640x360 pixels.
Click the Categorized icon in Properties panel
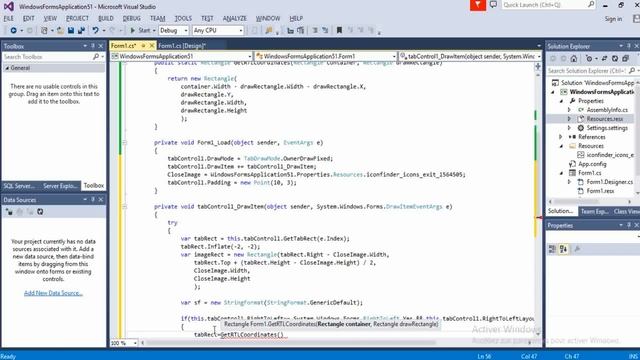552,249
